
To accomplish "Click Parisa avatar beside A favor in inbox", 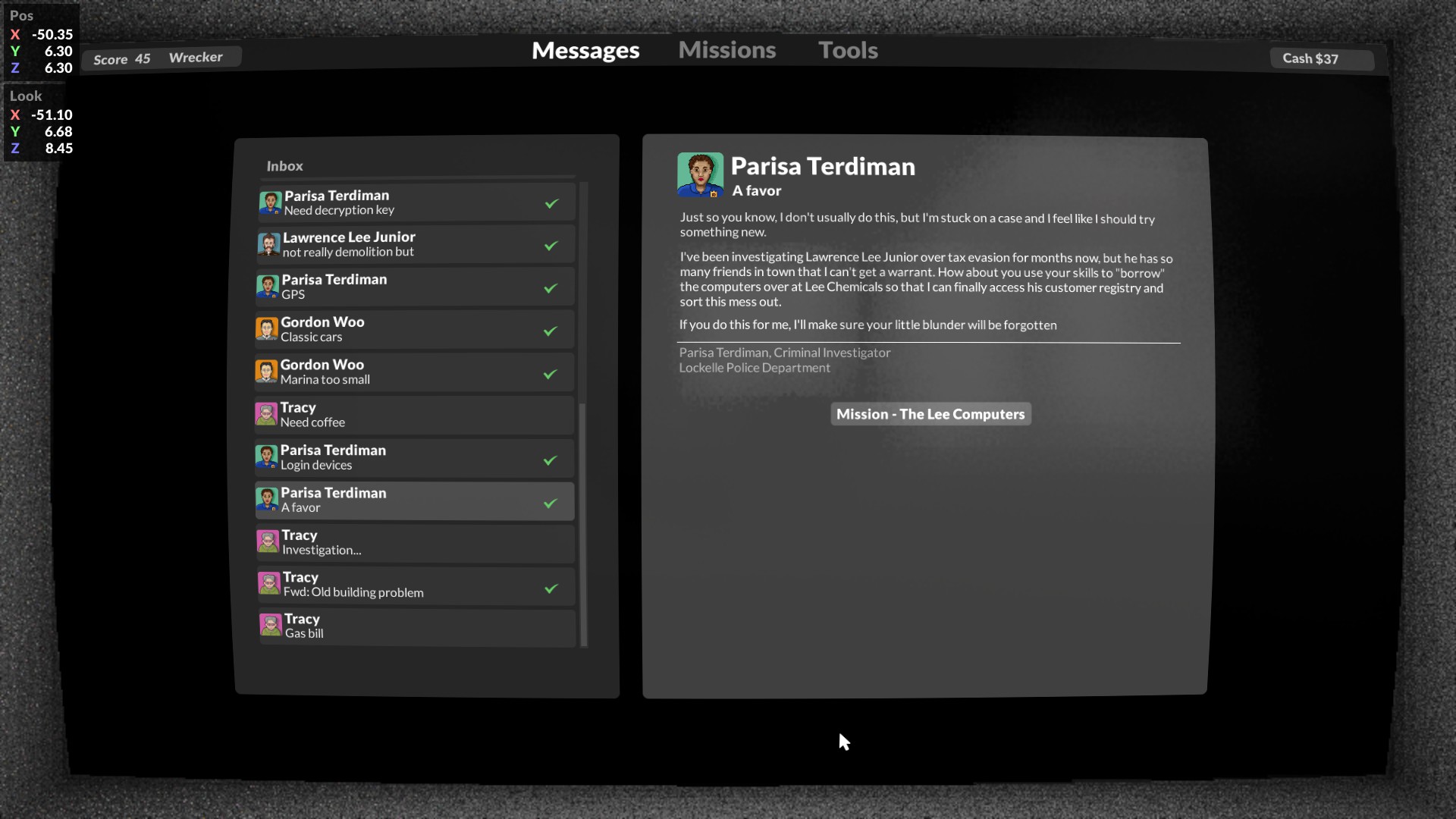I will (267, 500).
